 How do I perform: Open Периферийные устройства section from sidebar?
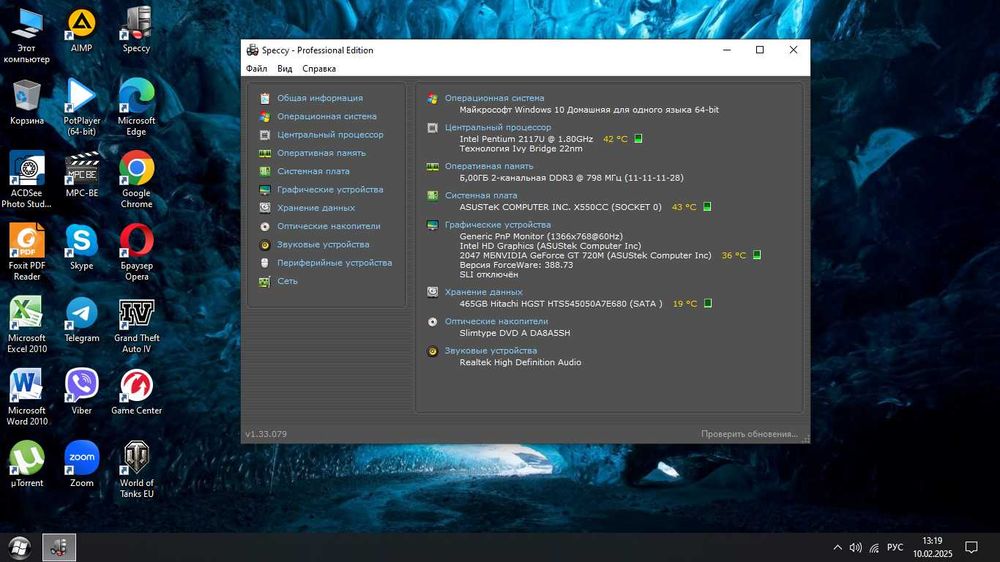[334, 263]
